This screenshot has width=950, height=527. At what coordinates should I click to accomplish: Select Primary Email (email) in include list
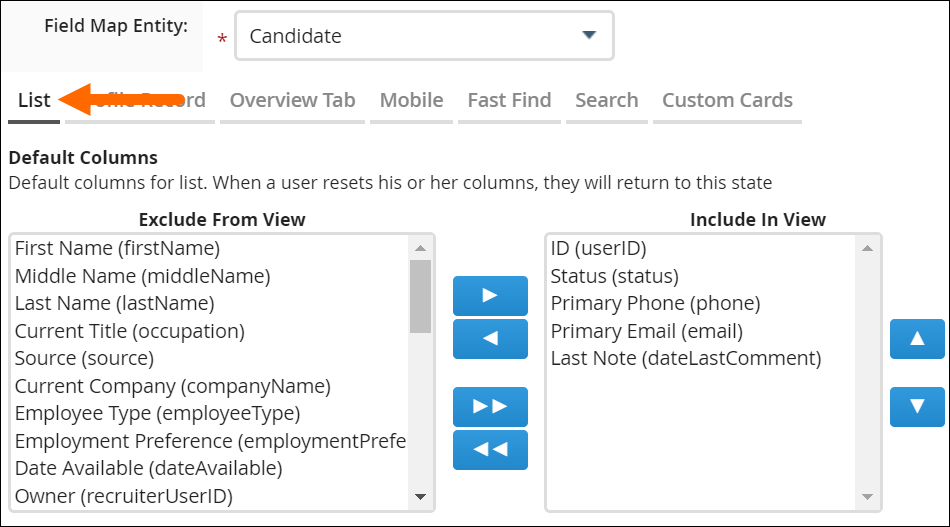646,331
